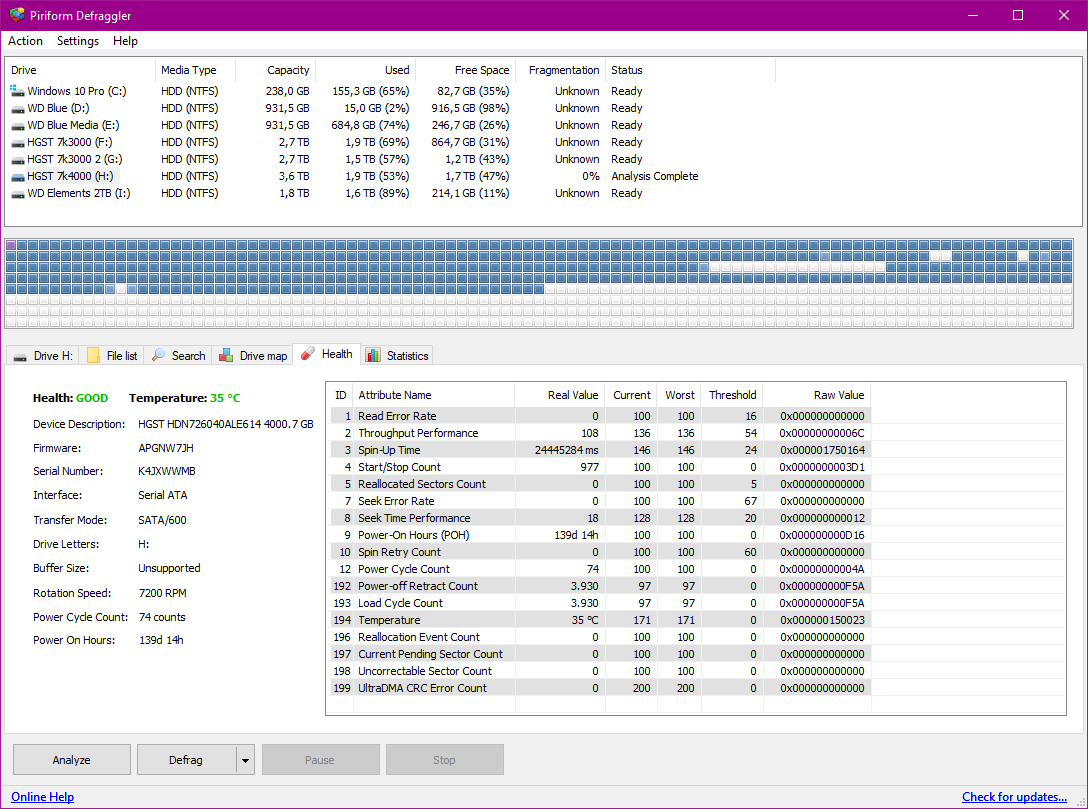Click the Attribute Name column header
1088x809 pixels.
pos(434,395)
